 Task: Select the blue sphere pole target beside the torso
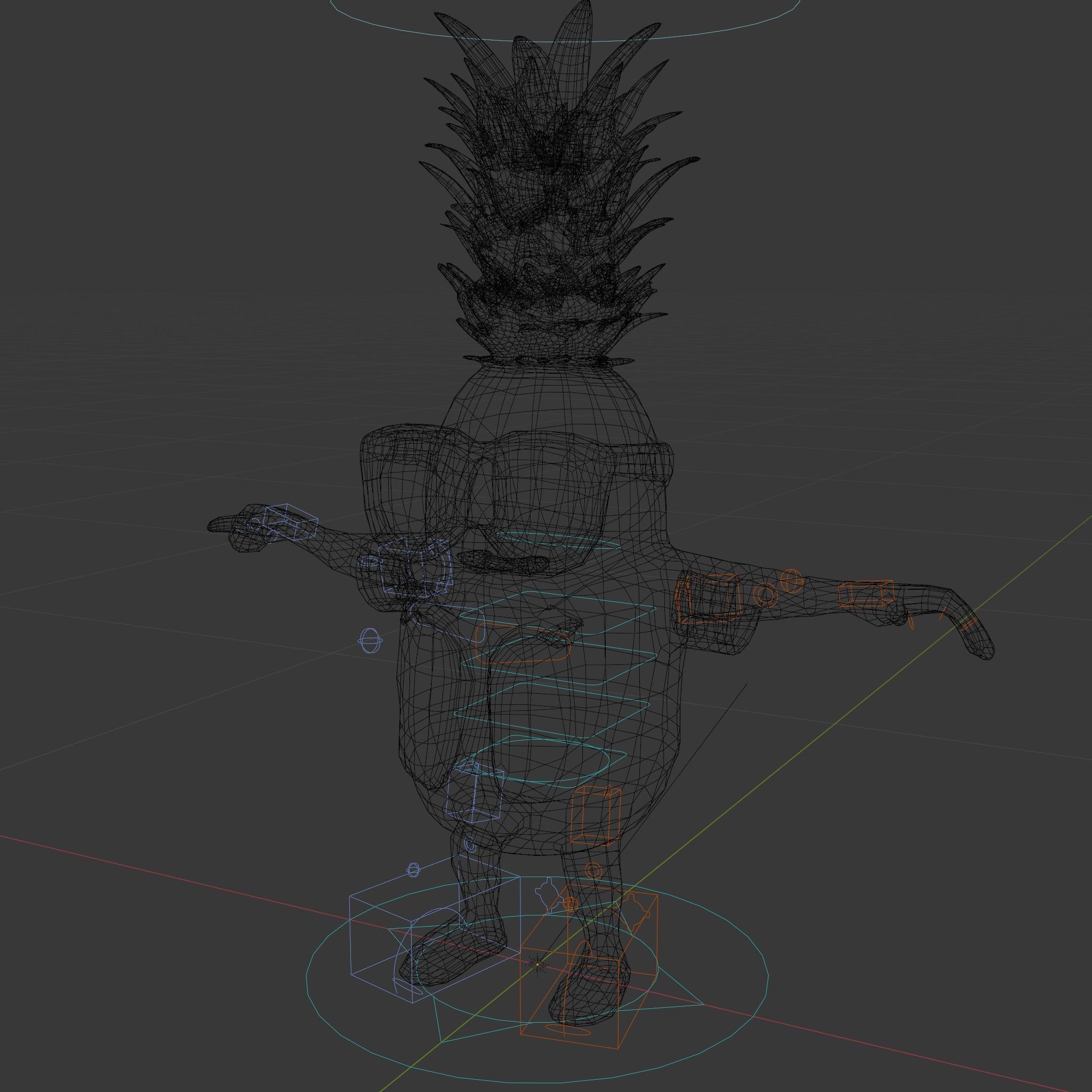pyautogui.click(x=371, y=640)
